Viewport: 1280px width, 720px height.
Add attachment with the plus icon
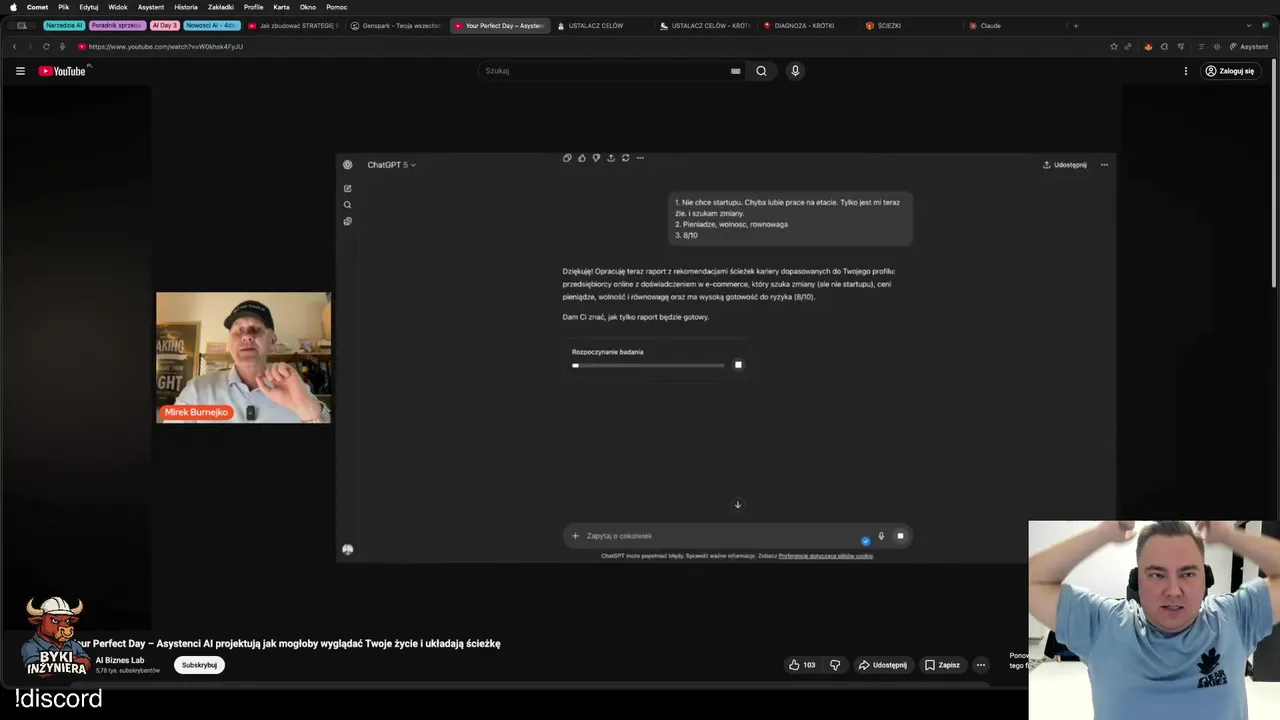[575, 536]
